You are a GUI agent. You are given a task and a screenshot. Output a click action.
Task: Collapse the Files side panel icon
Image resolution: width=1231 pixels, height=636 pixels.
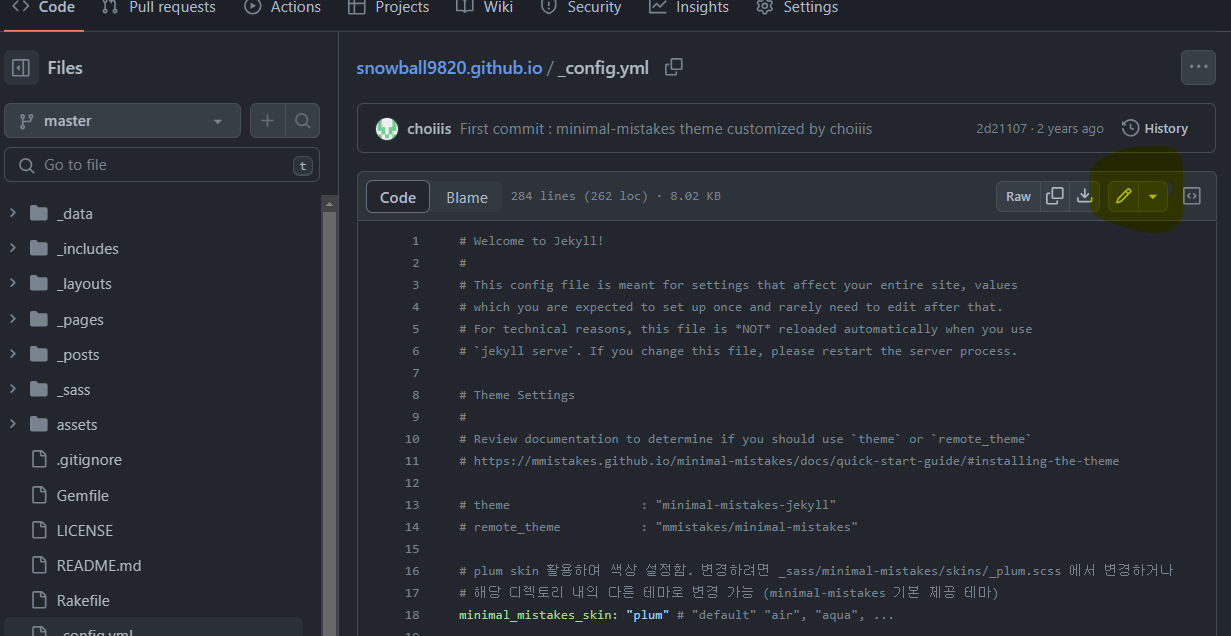(x=21, y=68)
